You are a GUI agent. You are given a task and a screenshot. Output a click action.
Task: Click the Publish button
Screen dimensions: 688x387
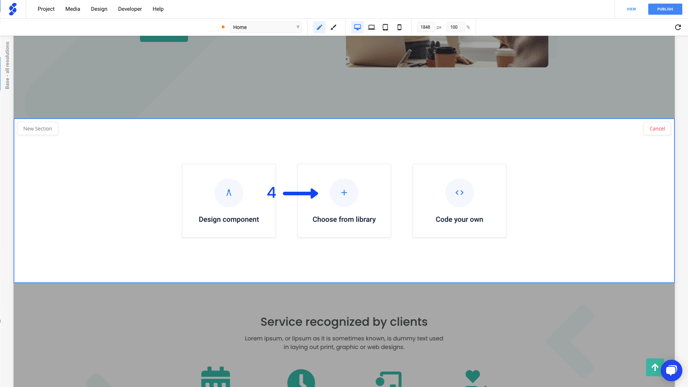pyautogui.click(x=665, y=9)
